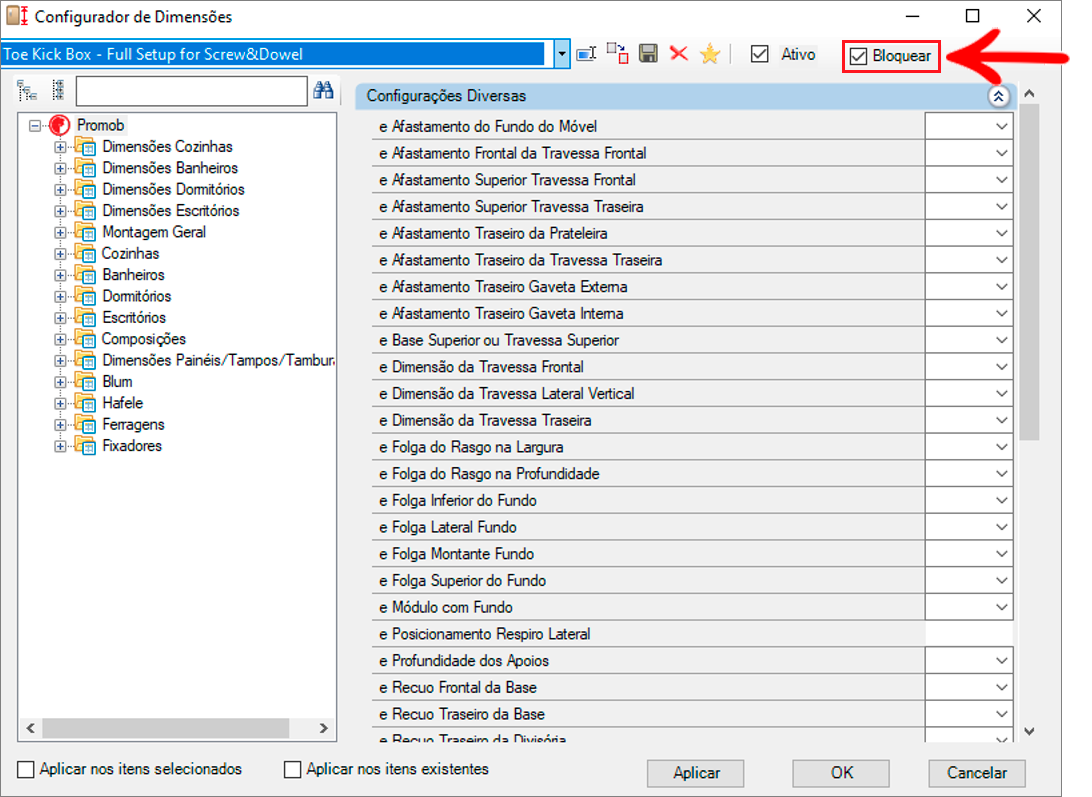The height and width of the screenshot is (797, 1092).
Task: Open the configuration name dropdown arrow
Action: (x=562, y=54)
